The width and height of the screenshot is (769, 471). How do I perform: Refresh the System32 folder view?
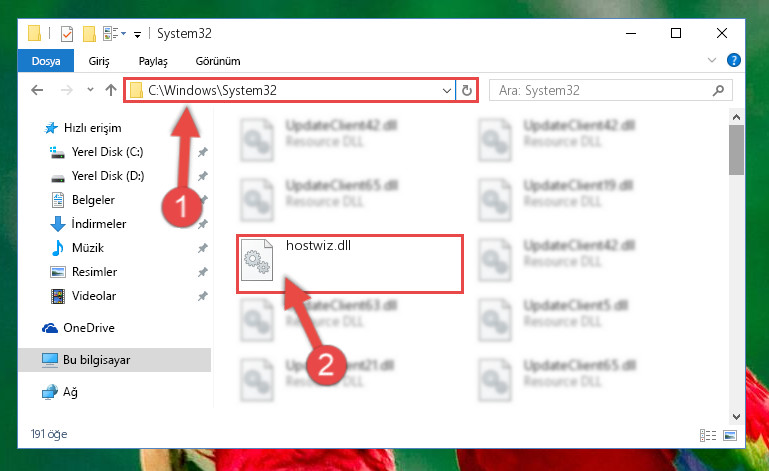tap(467, 90)
